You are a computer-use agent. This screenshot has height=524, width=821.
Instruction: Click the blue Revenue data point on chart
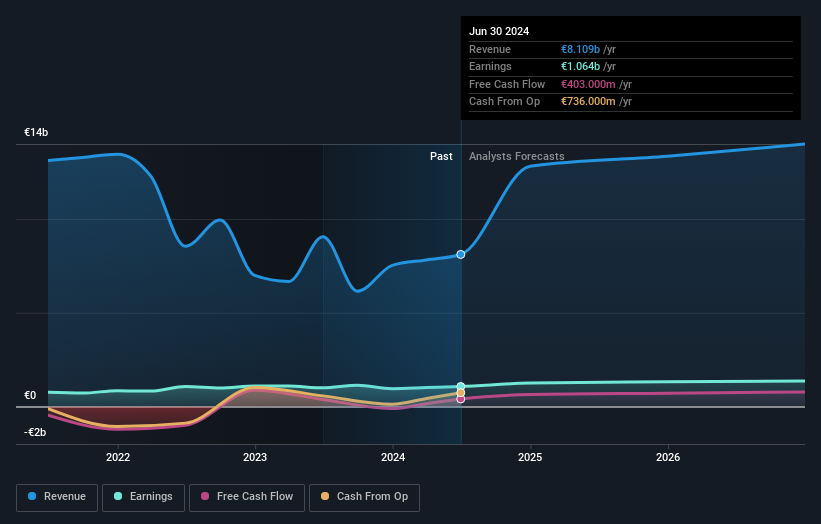click(x=461, y=254)
